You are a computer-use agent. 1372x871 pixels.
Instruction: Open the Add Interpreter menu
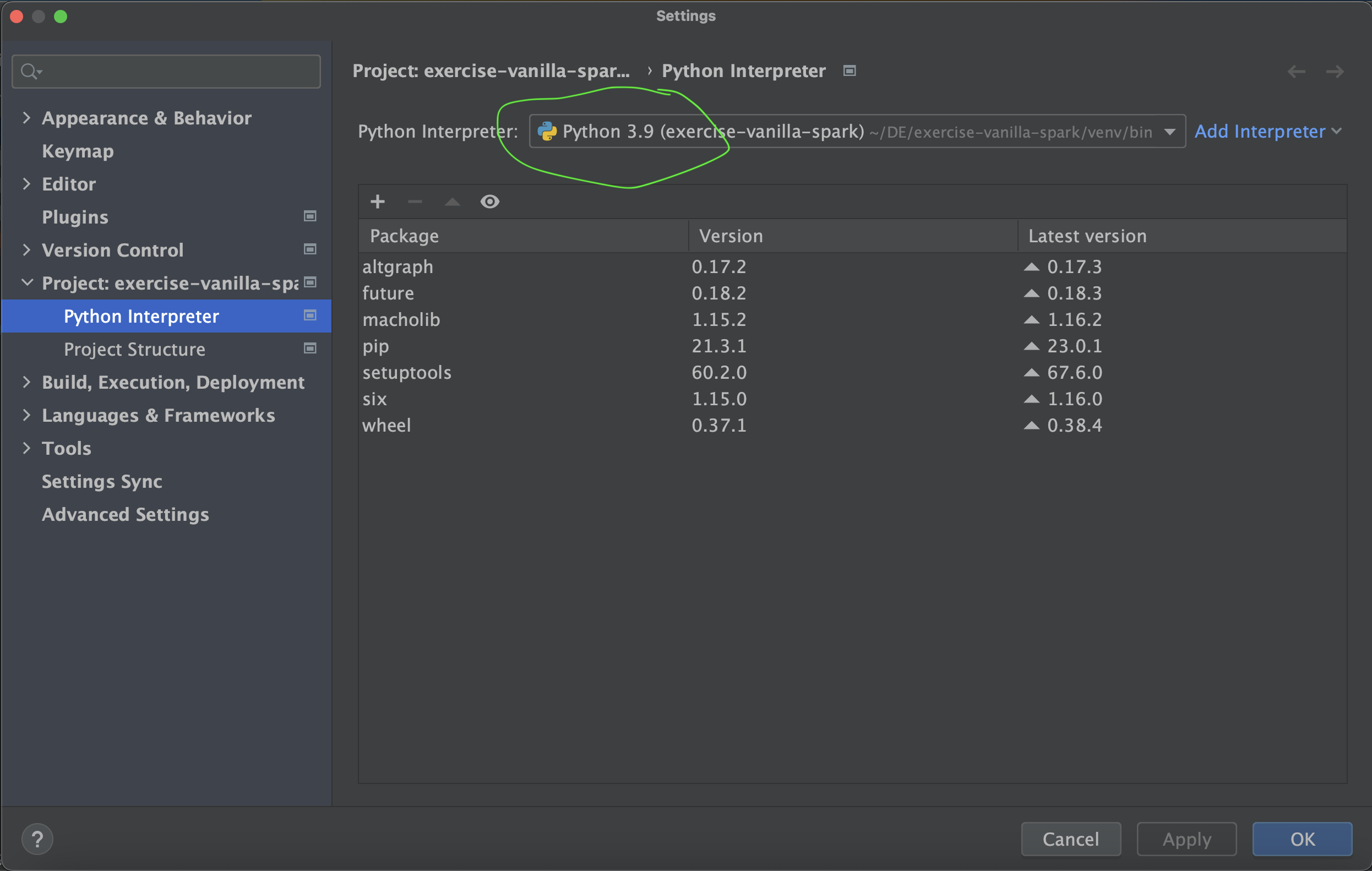pos(1267,132)
